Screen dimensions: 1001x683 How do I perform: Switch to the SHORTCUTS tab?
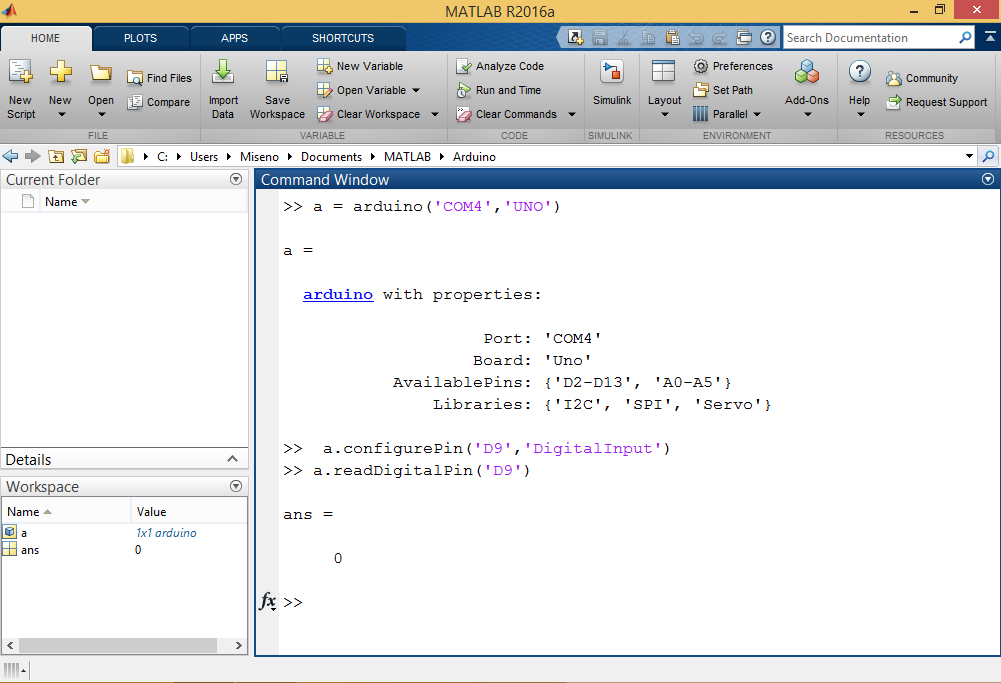pos(343,38)
